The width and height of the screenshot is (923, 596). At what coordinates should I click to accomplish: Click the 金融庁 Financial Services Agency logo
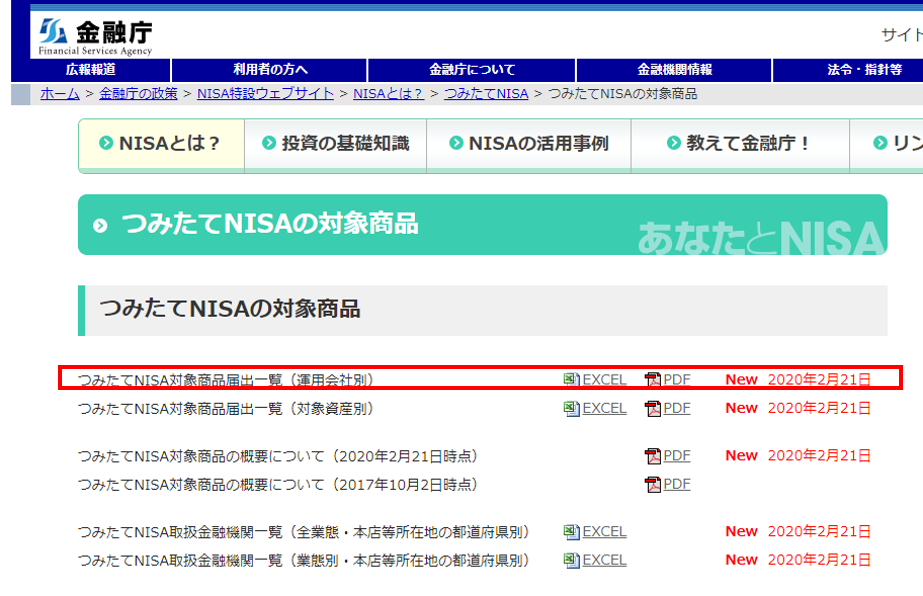tap(96, 37)
